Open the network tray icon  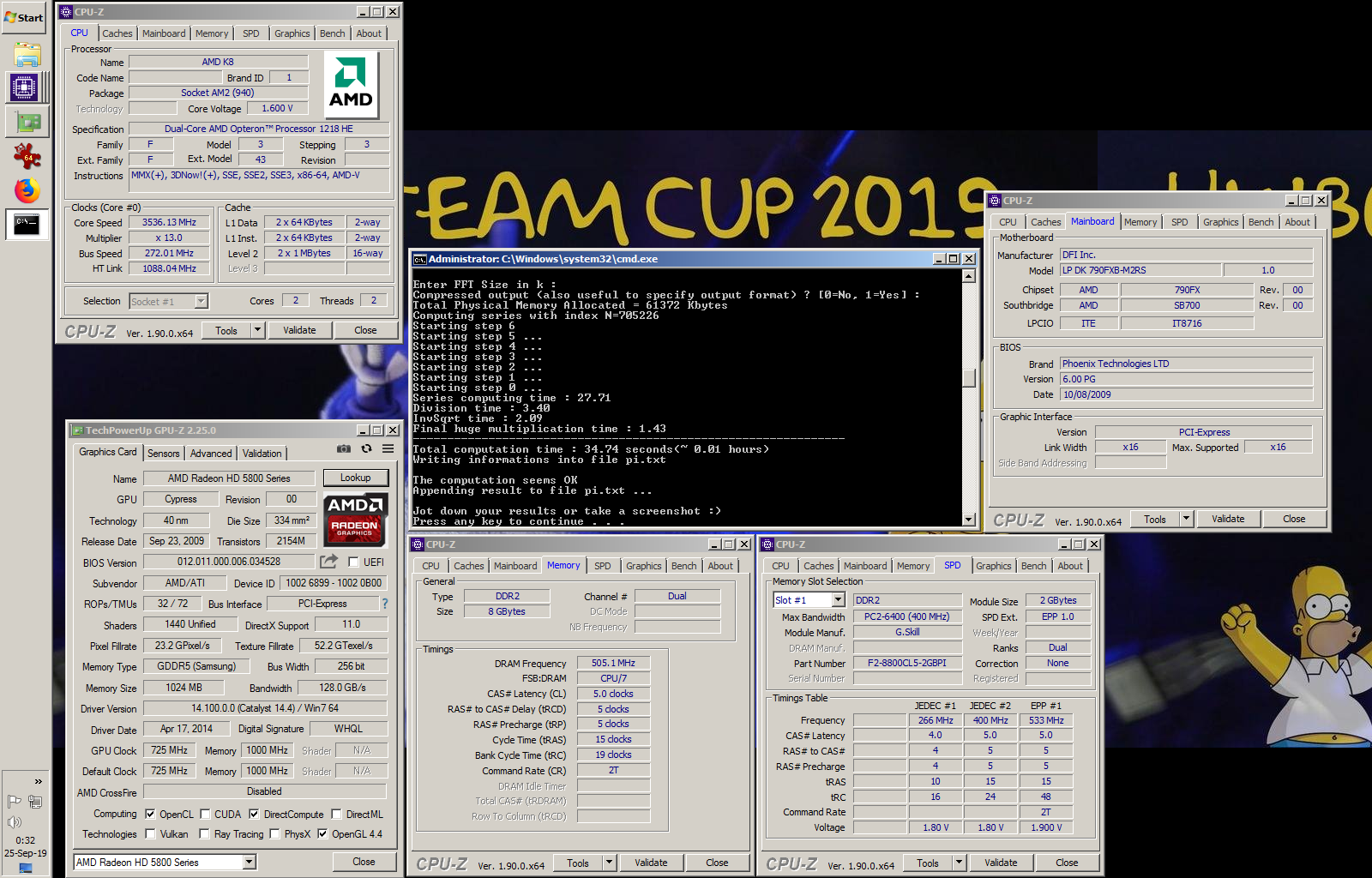[x=35, y=802]
